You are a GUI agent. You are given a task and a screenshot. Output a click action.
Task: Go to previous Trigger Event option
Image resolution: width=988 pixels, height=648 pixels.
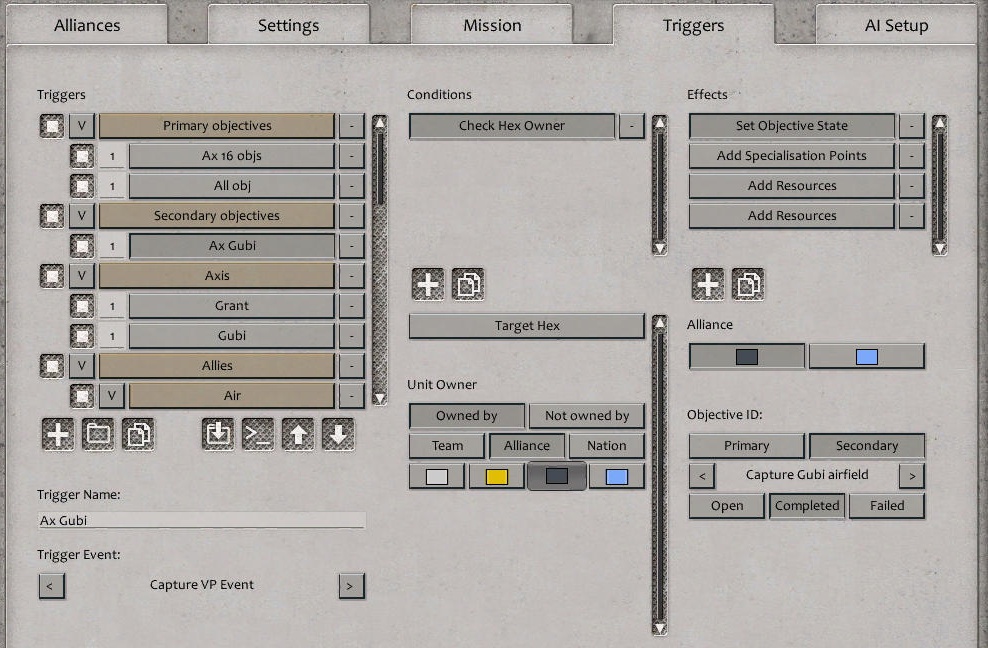(51, 586)
